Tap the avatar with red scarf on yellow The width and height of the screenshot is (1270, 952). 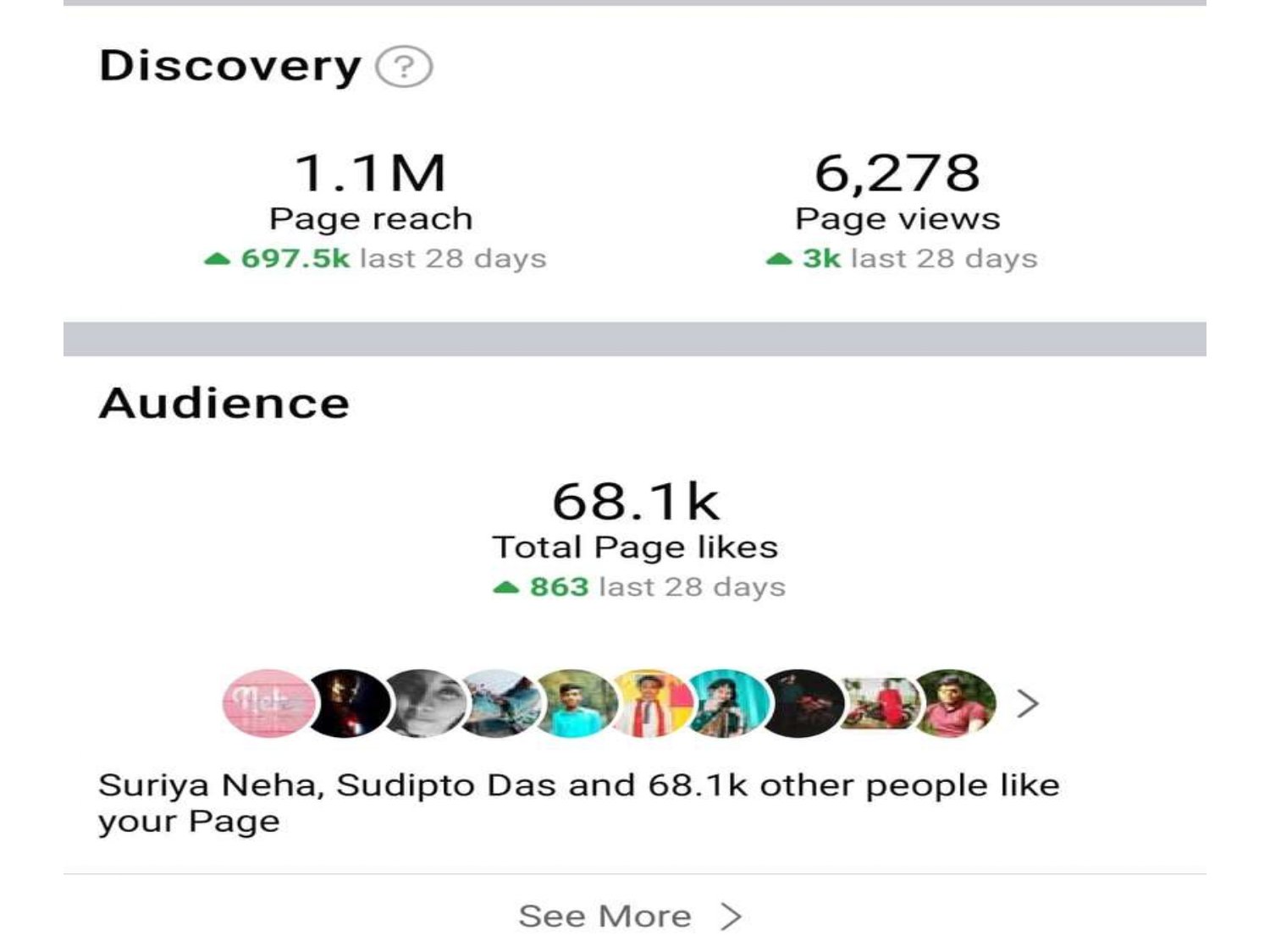click(x=650, y=703)
